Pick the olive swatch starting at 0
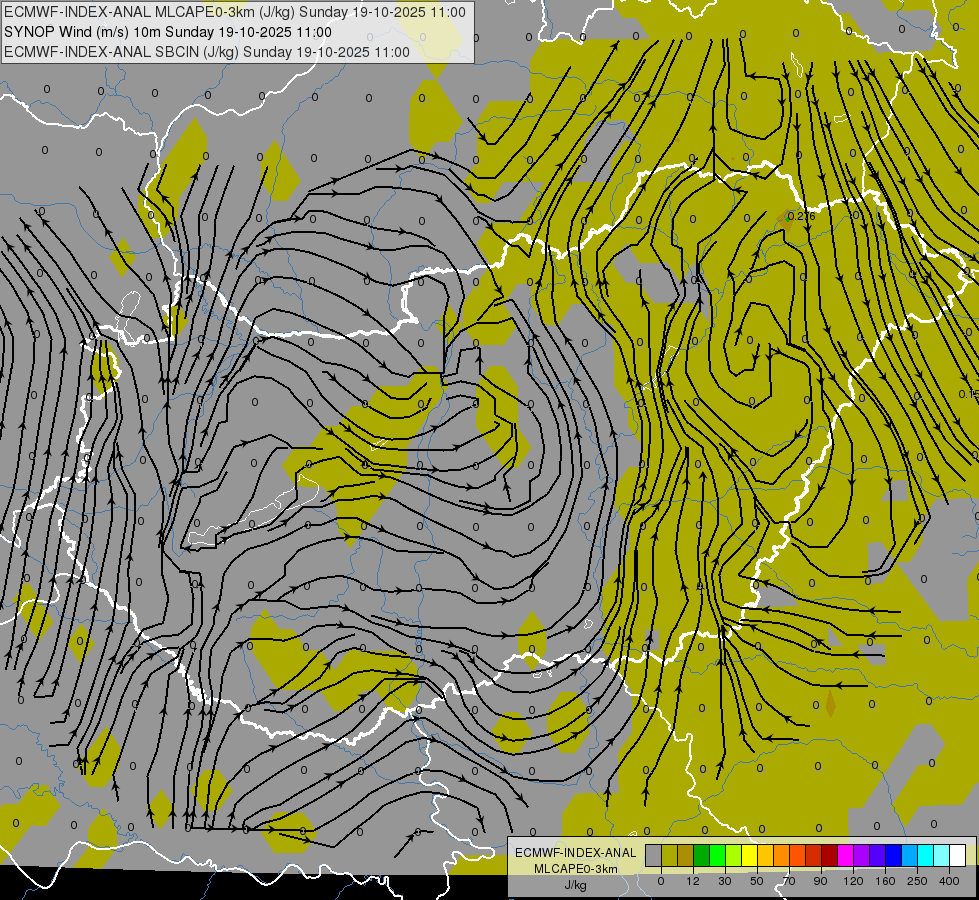Screen dimensions: 979x900 (669, 855)
